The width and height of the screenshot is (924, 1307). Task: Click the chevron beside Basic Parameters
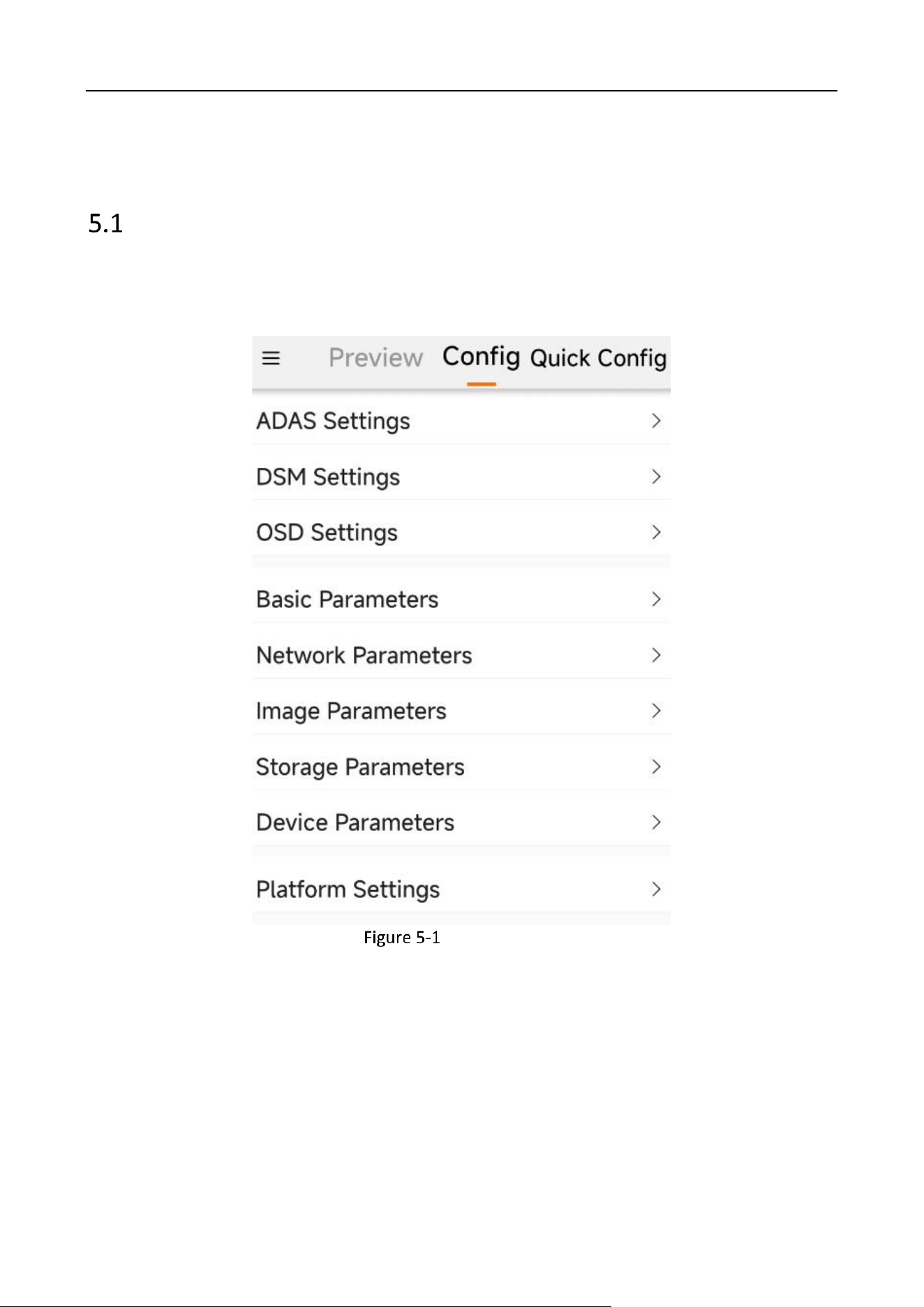pyautogui.click(x=656, y=599)
